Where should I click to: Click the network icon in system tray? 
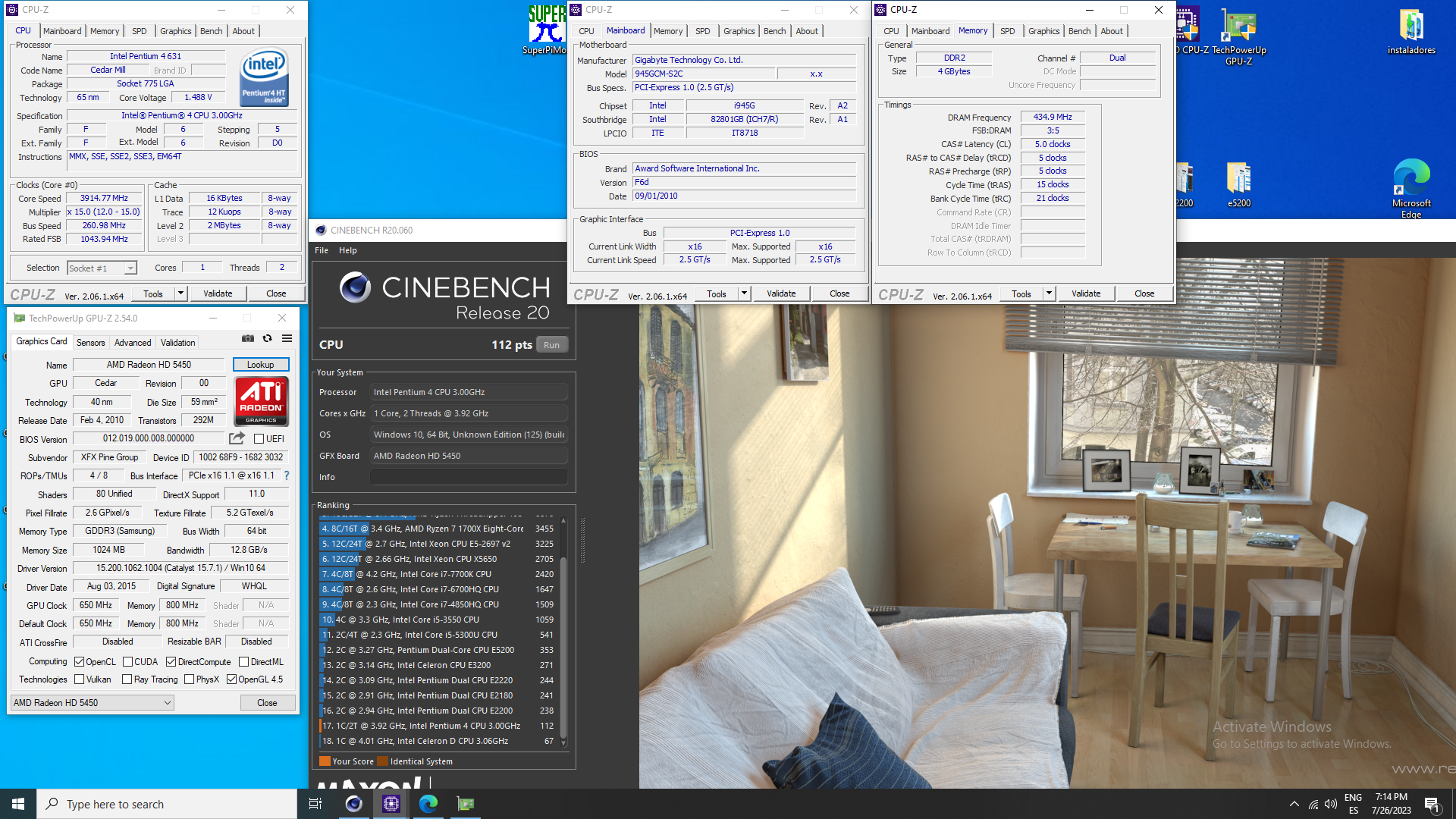click(1313, 805)
